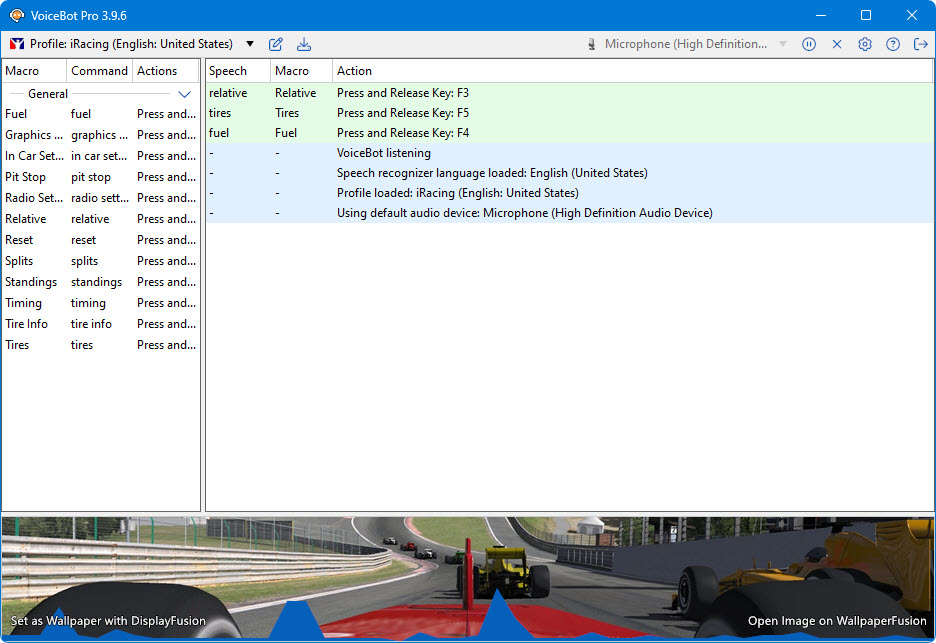Click Open Image on WallpaperFusion

[837, 621]
